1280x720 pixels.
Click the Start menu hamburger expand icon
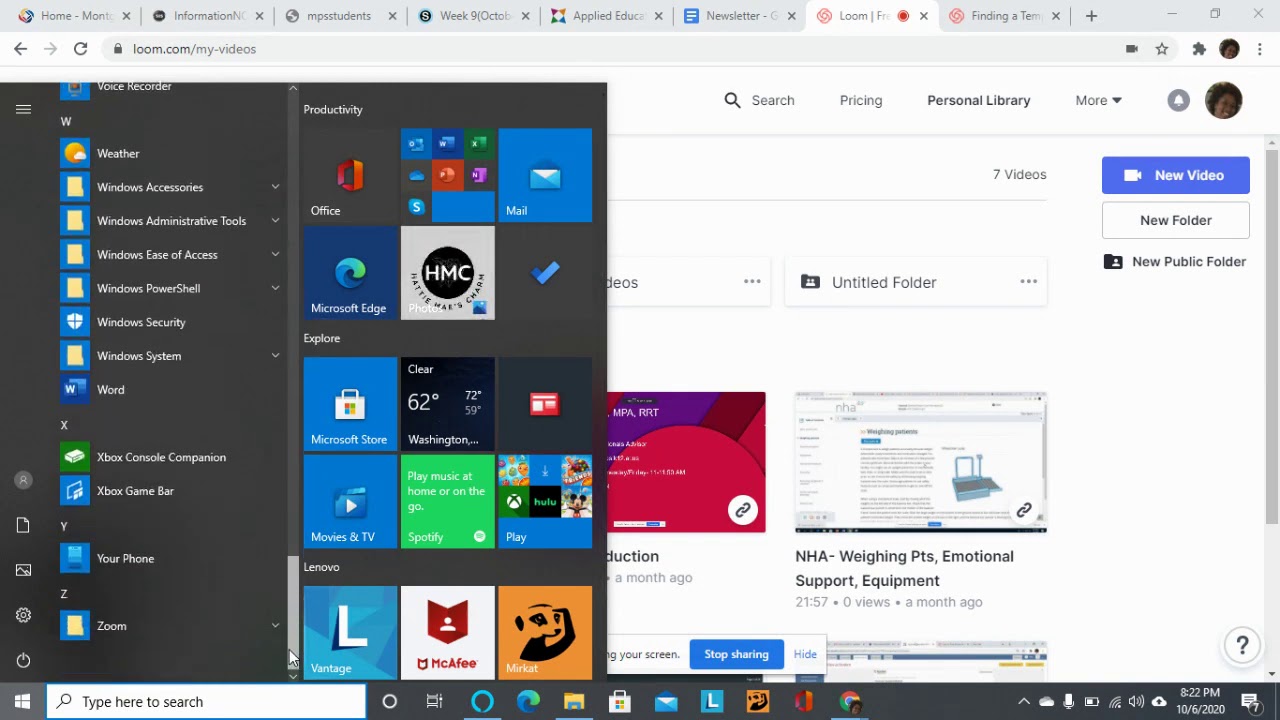(23, 109)
